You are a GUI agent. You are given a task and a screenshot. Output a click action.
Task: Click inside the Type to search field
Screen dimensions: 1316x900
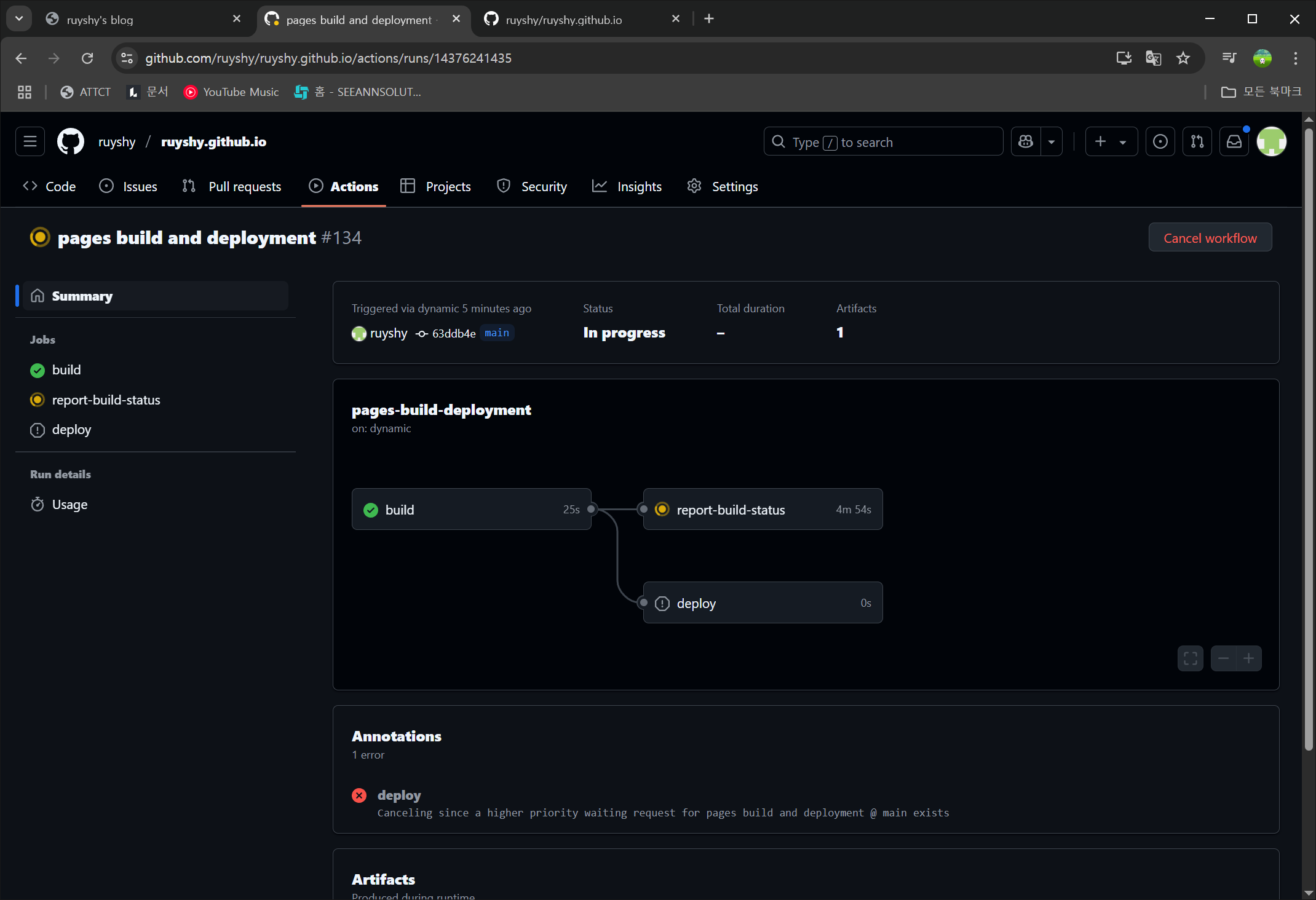coord(883,141)
